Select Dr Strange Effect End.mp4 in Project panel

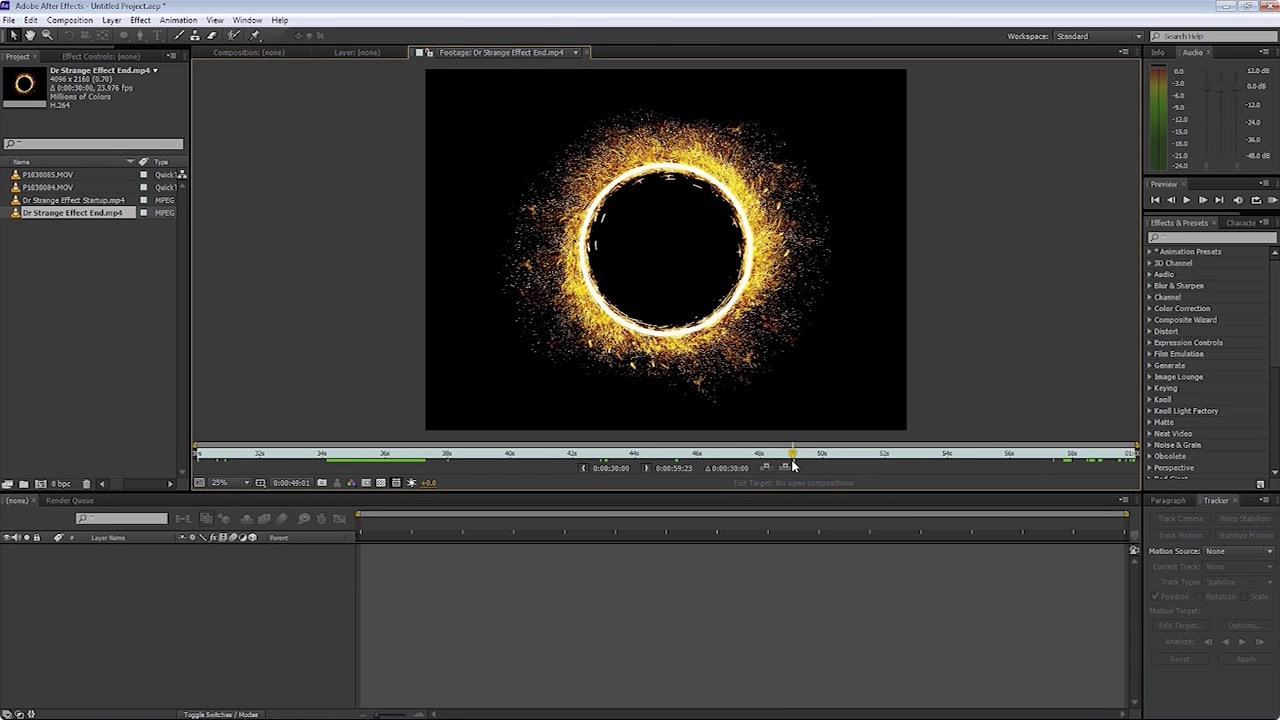[x=74, y=212]
